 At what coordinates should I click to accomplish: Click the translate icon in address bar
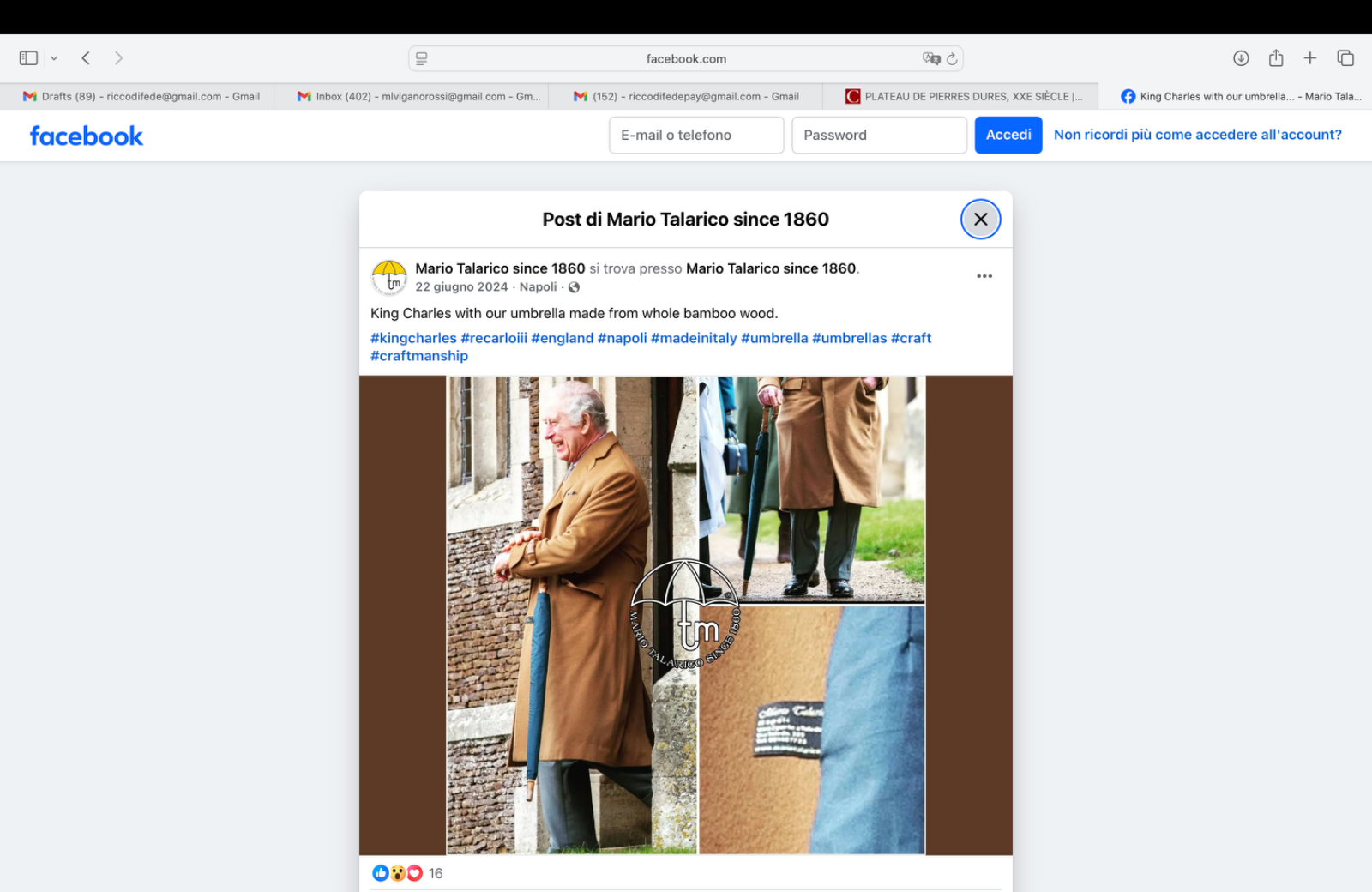(930, 58)
